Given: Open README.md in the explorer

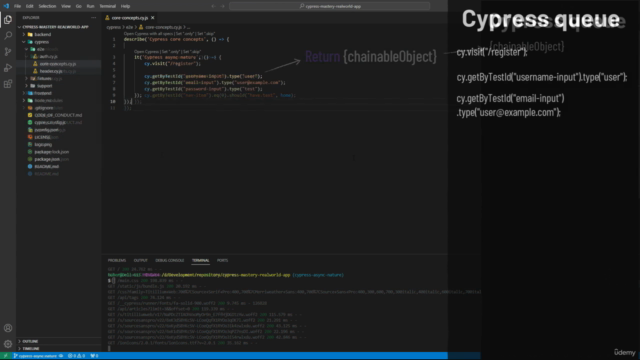Looking at the screenshot, I should pyautogui.click(x=47, y=167).
